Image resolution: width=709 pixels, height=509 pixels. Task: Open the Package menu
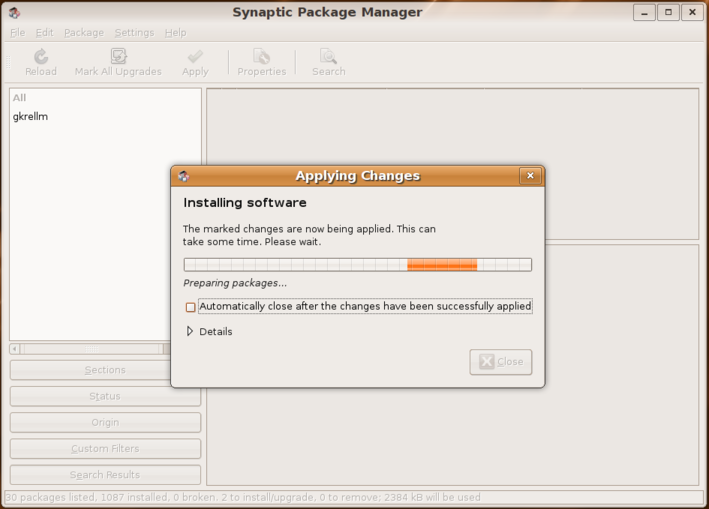(x=84, y=33)
